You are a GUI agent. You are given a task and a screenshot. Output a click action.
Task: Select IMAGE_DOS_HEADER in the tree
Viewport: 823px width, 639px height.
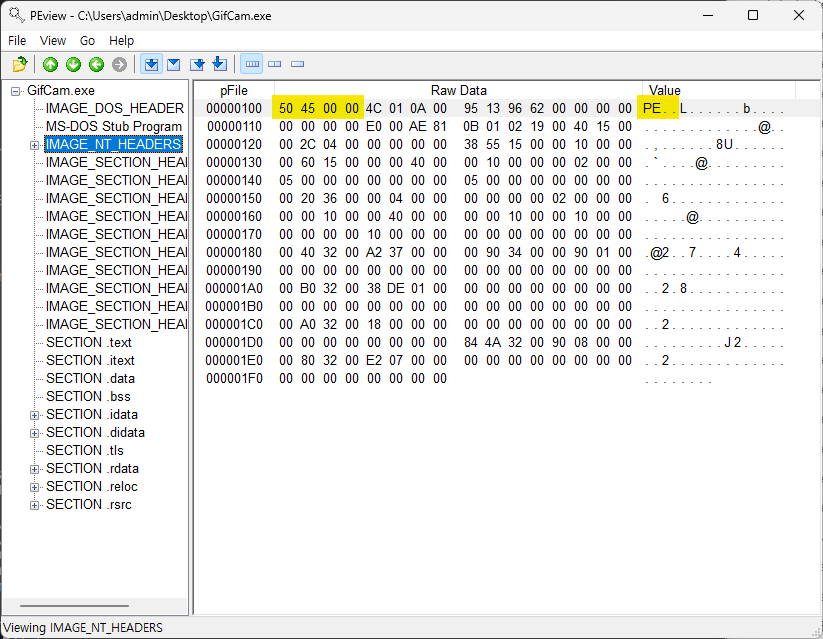coord(114,108)
